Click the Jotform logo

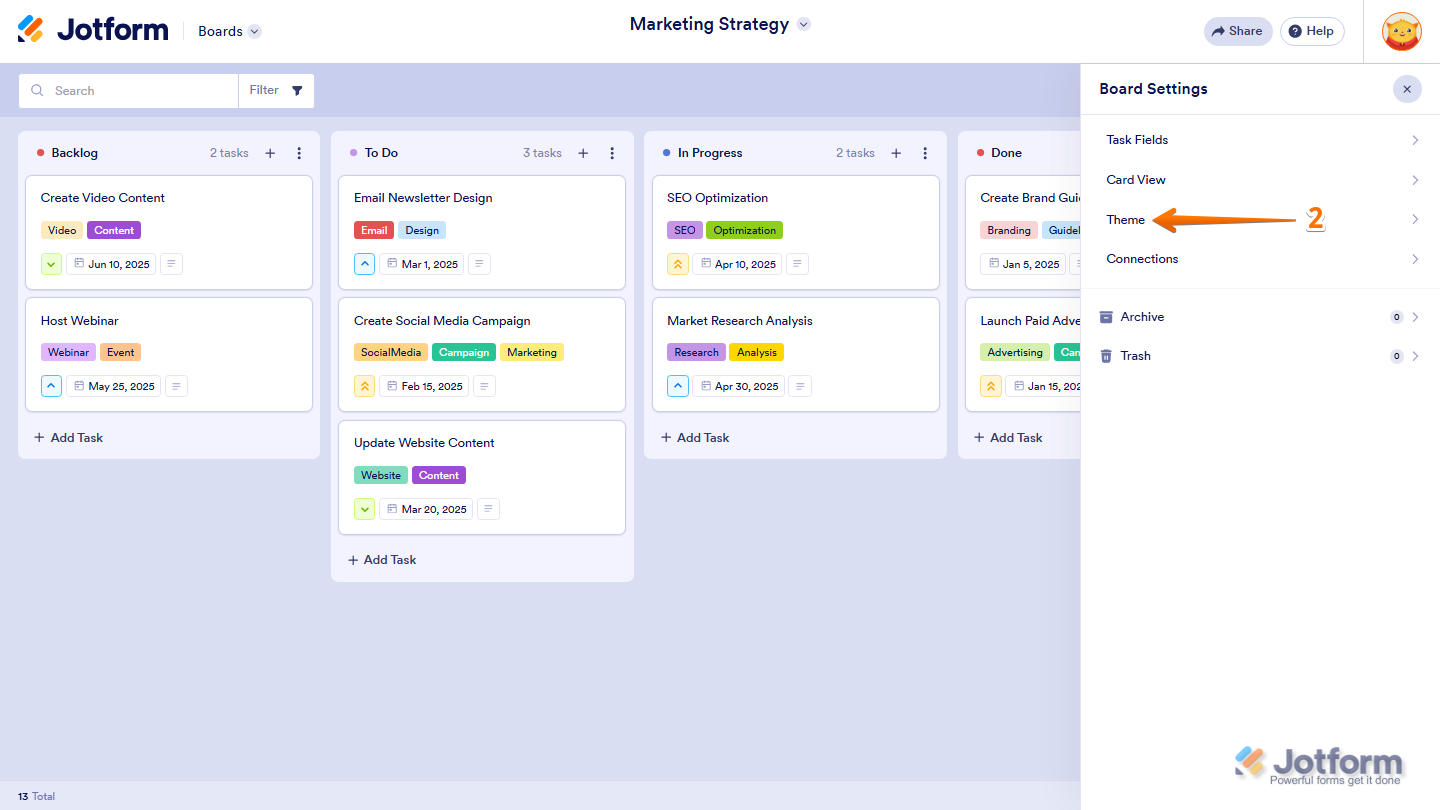[93, 30]
